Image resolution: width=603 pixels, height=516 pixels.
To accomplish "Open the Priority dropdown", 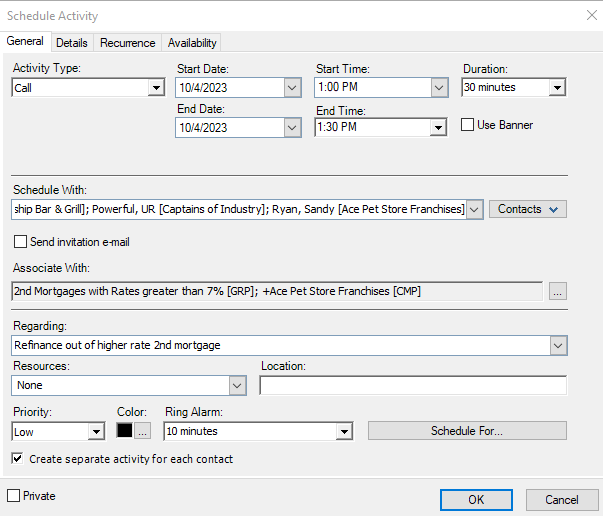I will 96,431.
